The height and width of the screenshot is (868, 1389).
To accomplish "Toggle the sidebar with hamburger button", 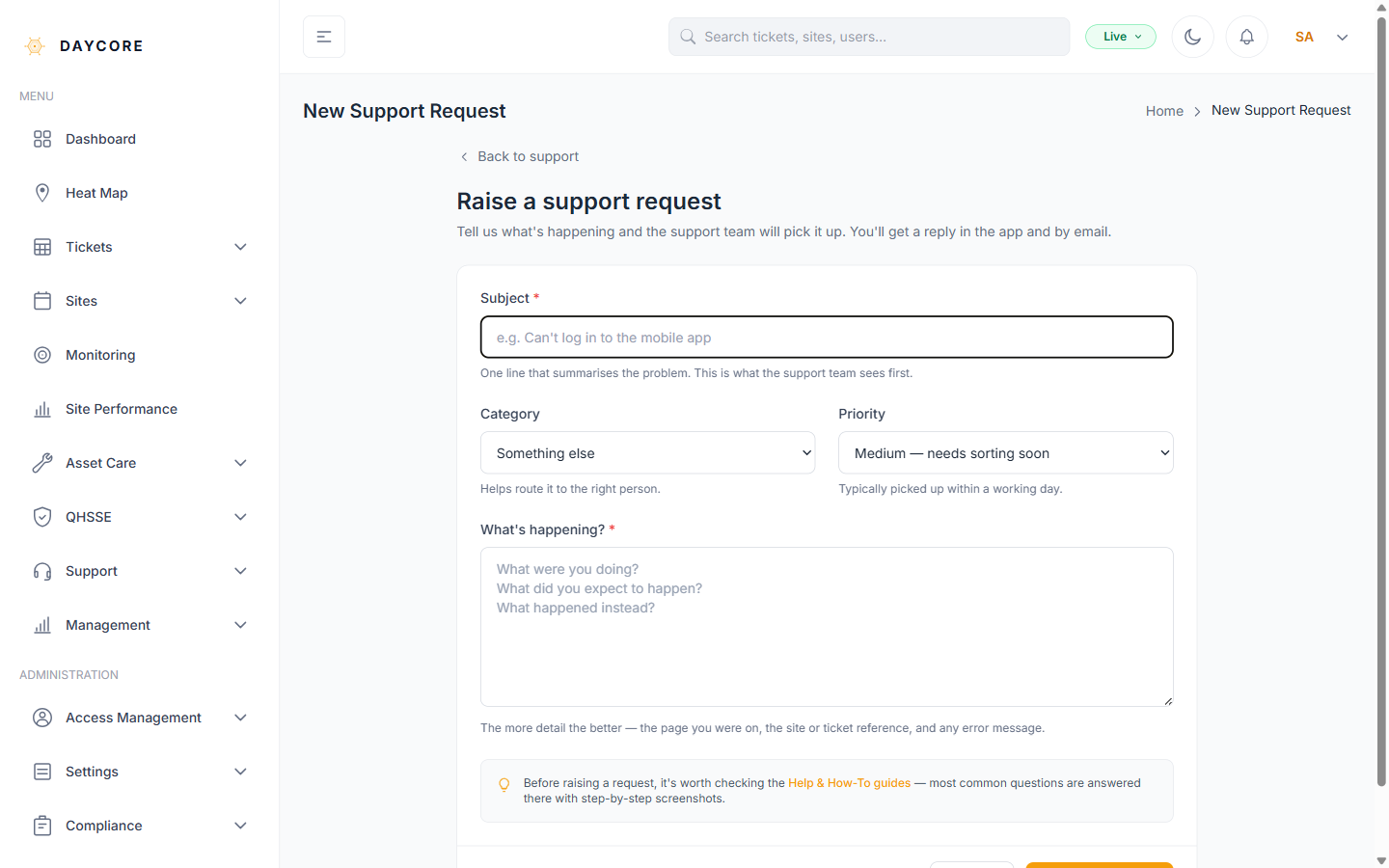I will [324, 37].
